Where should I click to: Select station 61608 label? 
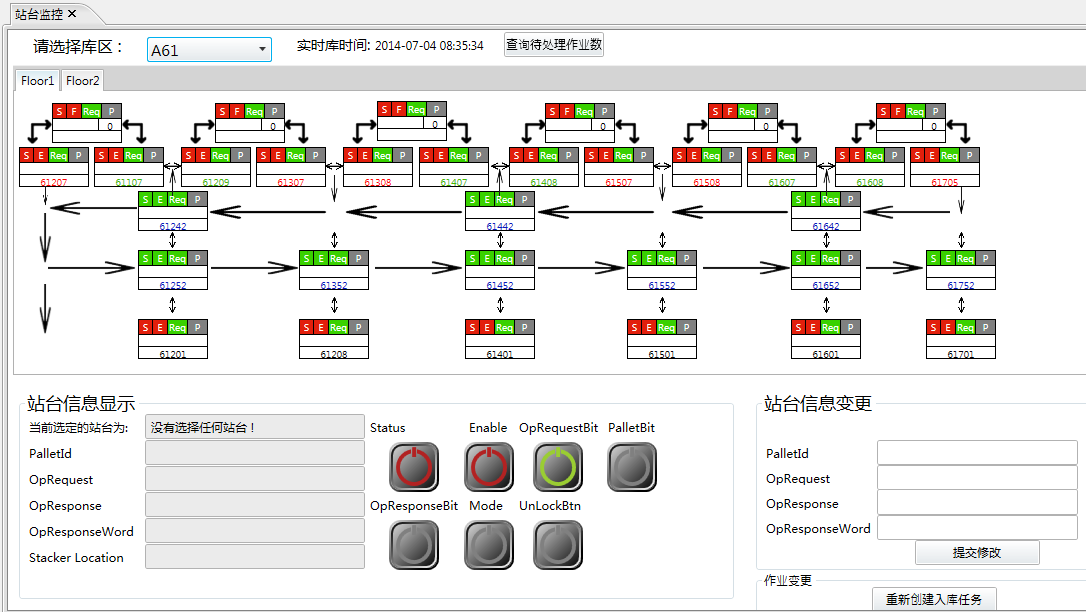(870, 182)
